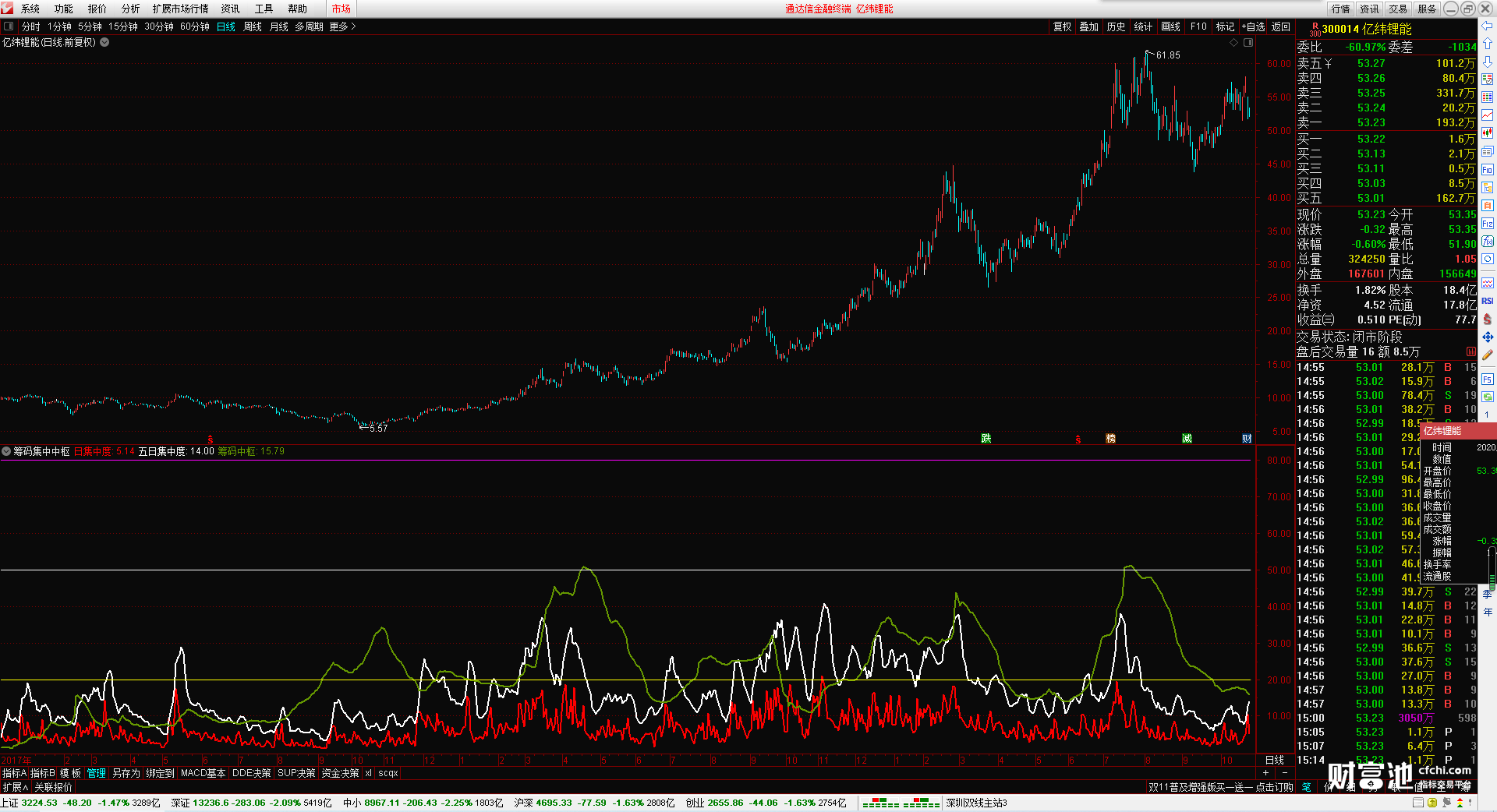Switch to the 分时 intraday tab
Image resolution: width=1497 pixels, height=812 pixels.
(x=31, y=26)
